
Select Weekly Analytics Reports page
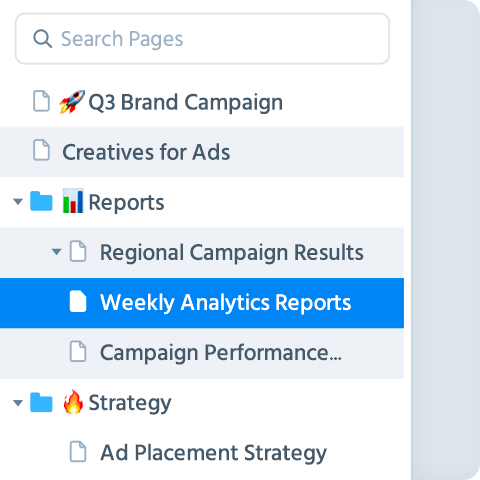202,303
